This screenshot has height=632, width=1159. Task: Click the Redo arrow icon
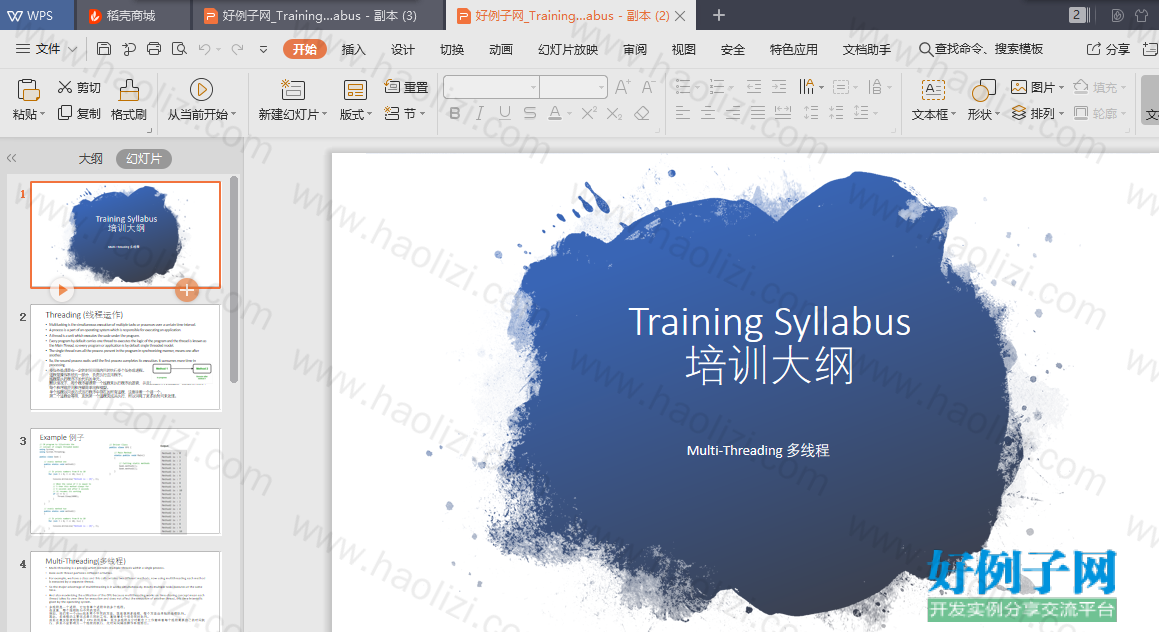point(237,49)
